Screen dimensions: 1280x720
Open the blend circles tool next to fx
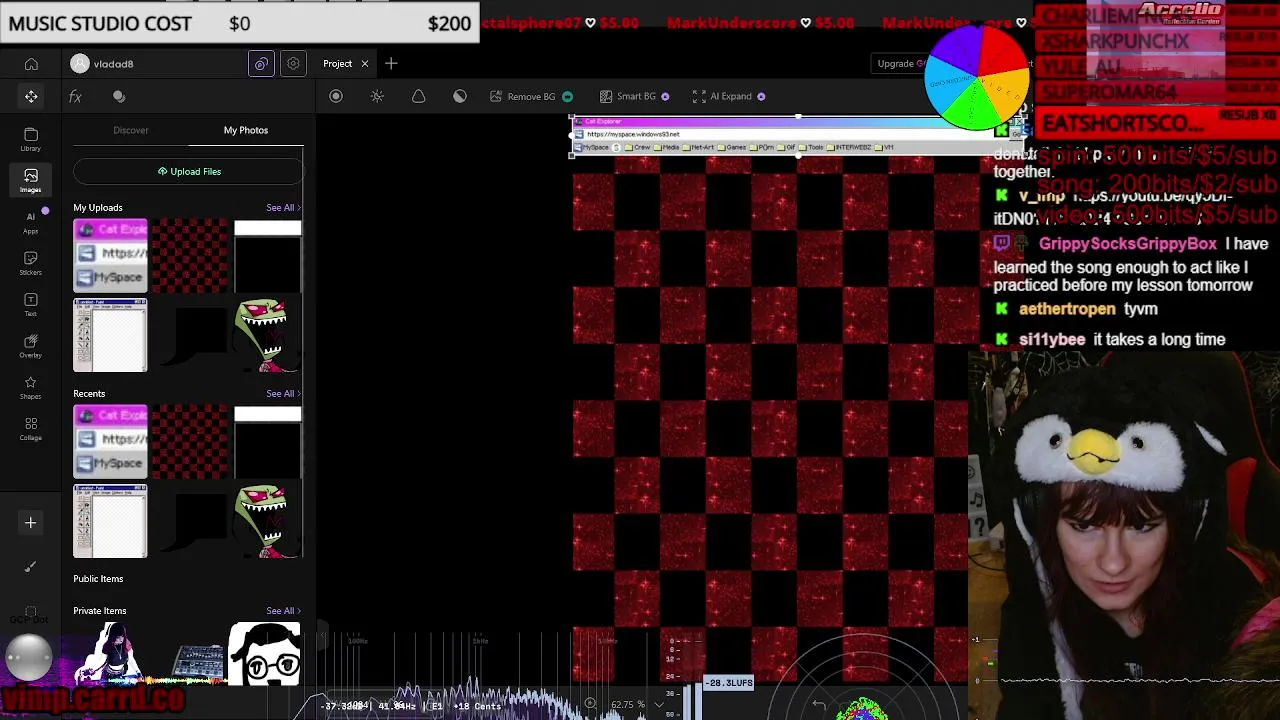pos(119,96)
